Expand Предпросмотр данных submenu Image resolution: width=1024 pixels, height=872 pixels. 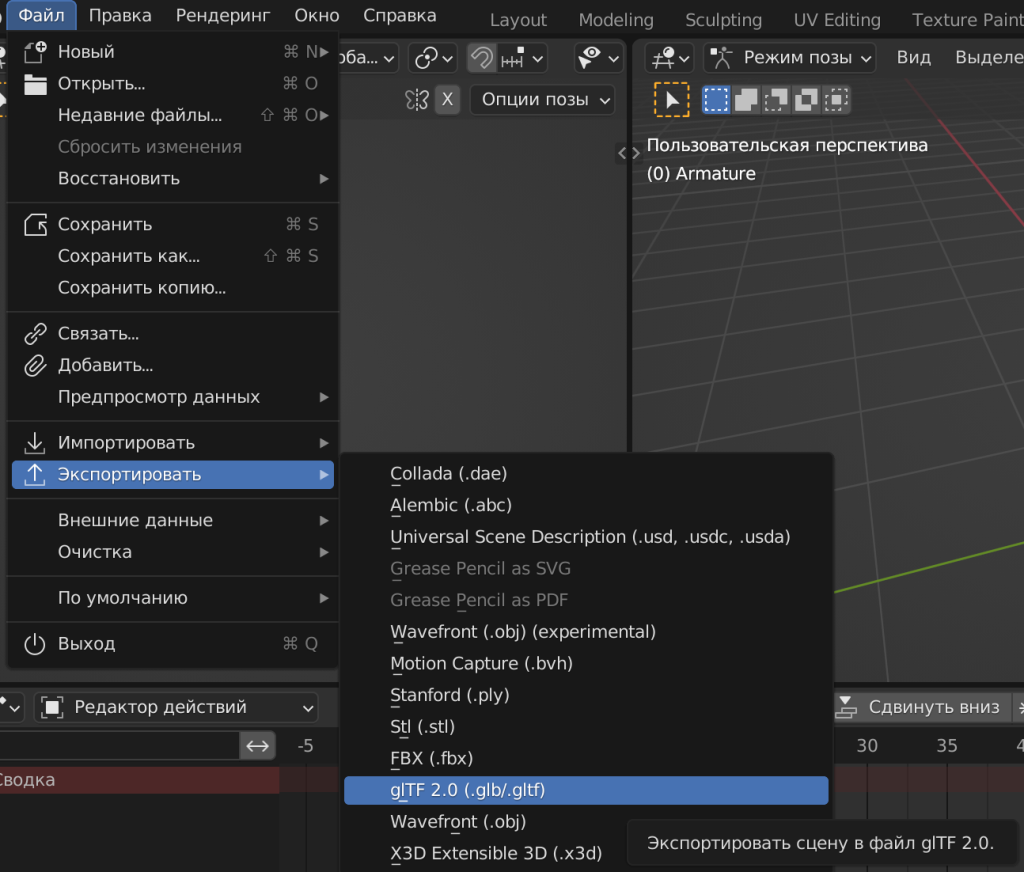click(173, 396)
